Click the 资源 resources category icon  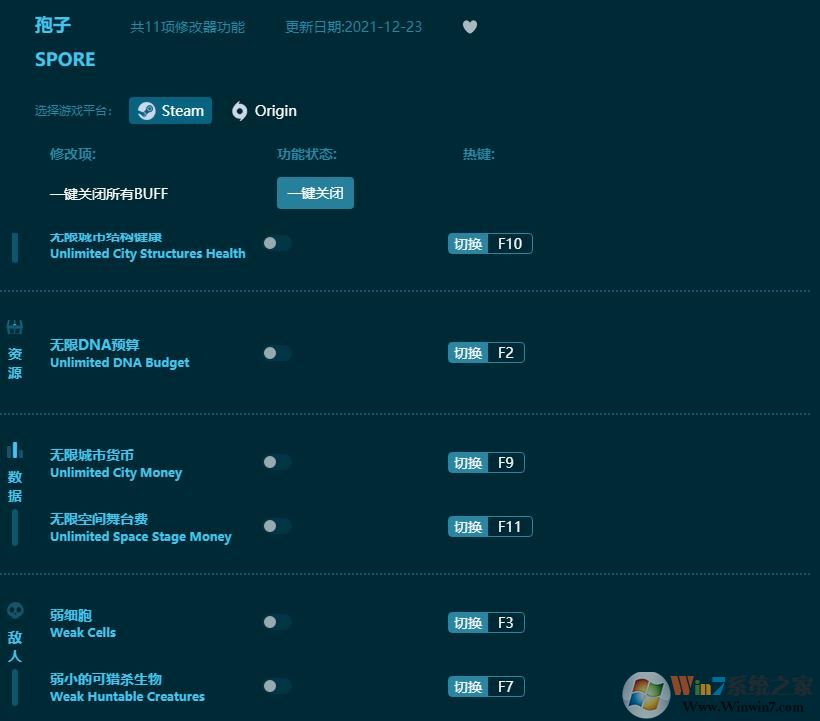(x=15, y=327)
